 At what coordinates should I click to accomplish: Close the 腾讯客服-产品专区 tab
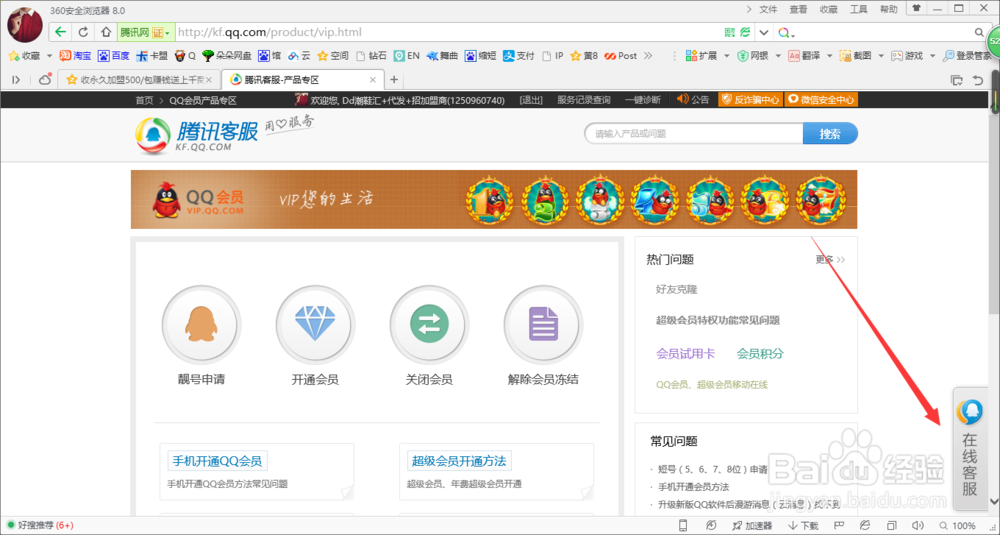tap(373, 80)
